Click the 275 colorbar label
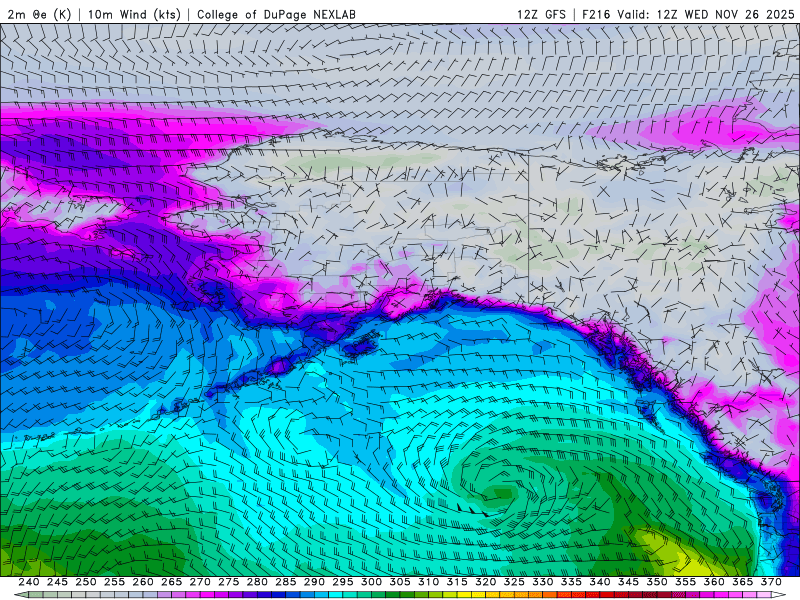This screenshot has width=800, height=600. coord(229,582)
